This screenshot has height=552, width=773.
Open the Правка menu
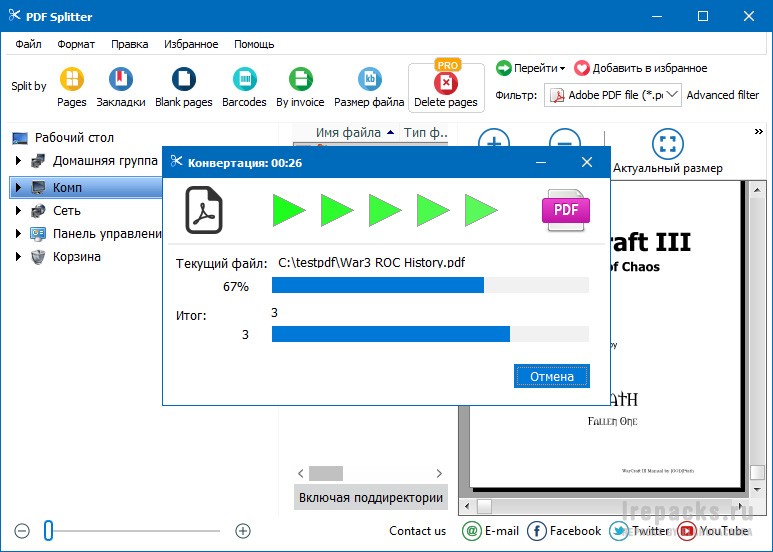click(130, 44)
